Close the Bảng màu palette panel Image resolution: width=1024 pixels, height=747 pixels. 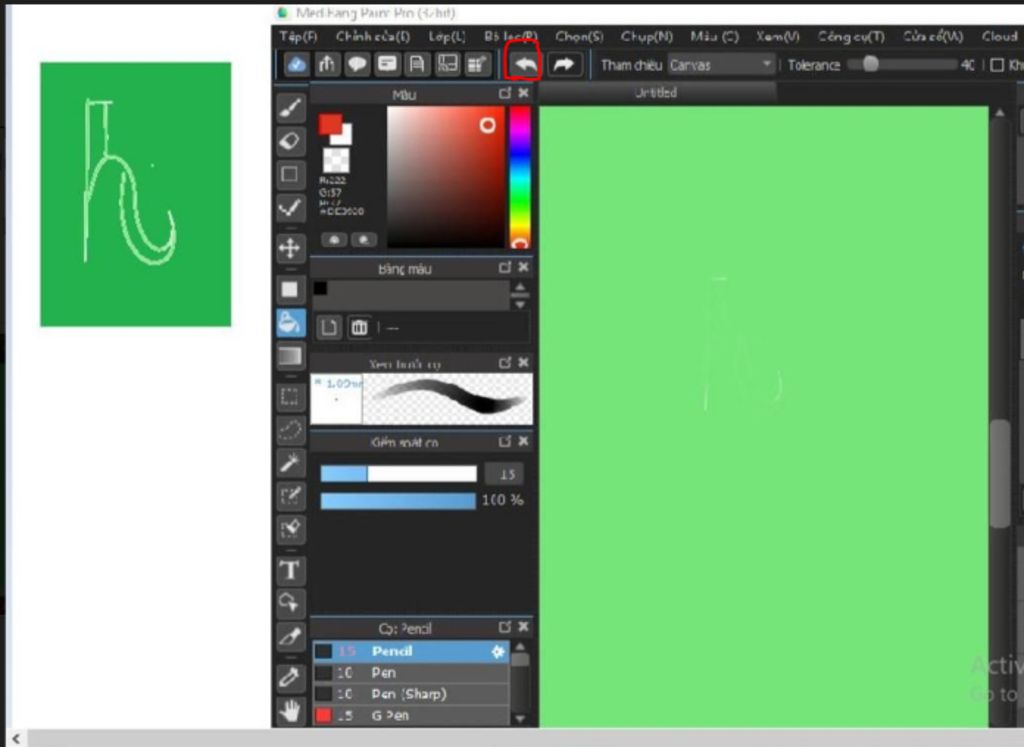[x=523, y=267]
